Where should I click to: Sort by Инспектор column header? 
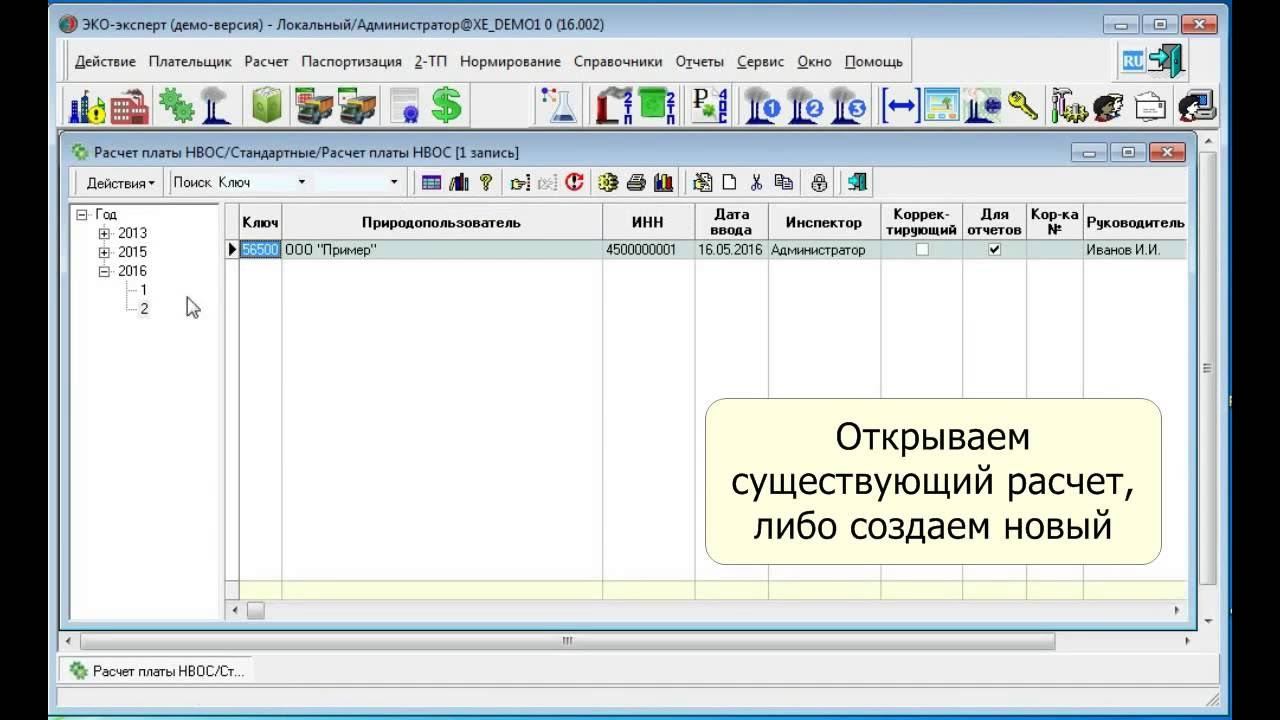click(x=824, y=223)
